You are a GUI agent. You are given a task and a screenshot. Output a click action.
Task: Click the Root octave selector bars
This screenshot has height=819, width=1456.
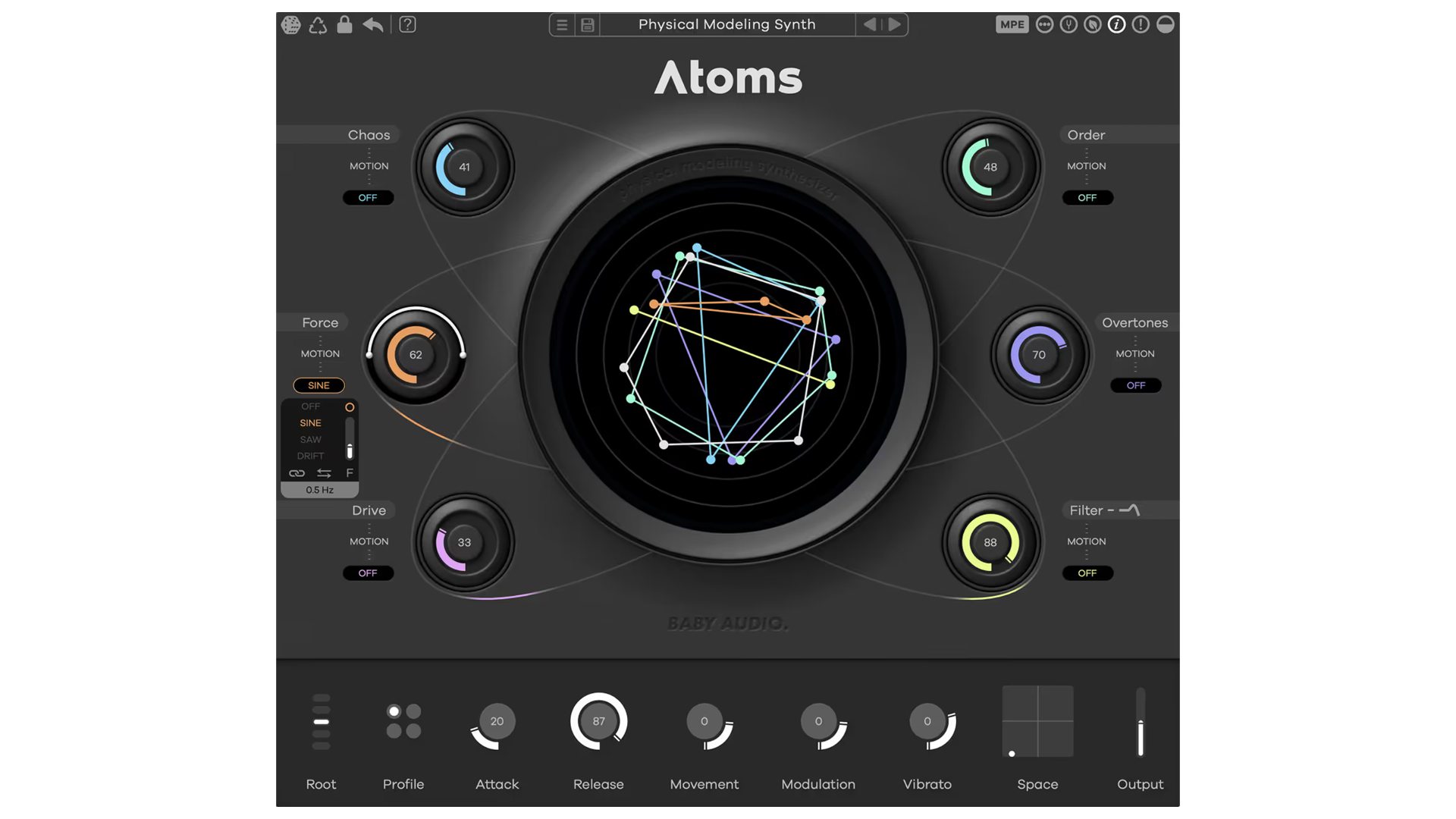322,722
